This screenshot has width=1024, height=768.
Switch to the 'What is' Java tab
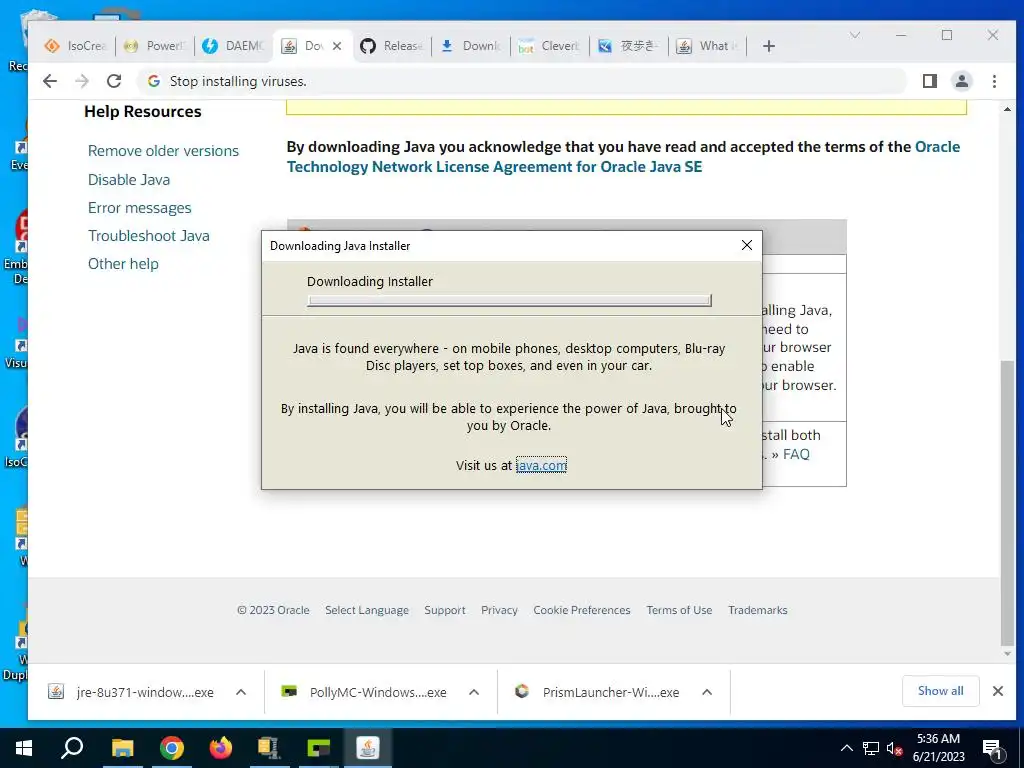point(708,46)
